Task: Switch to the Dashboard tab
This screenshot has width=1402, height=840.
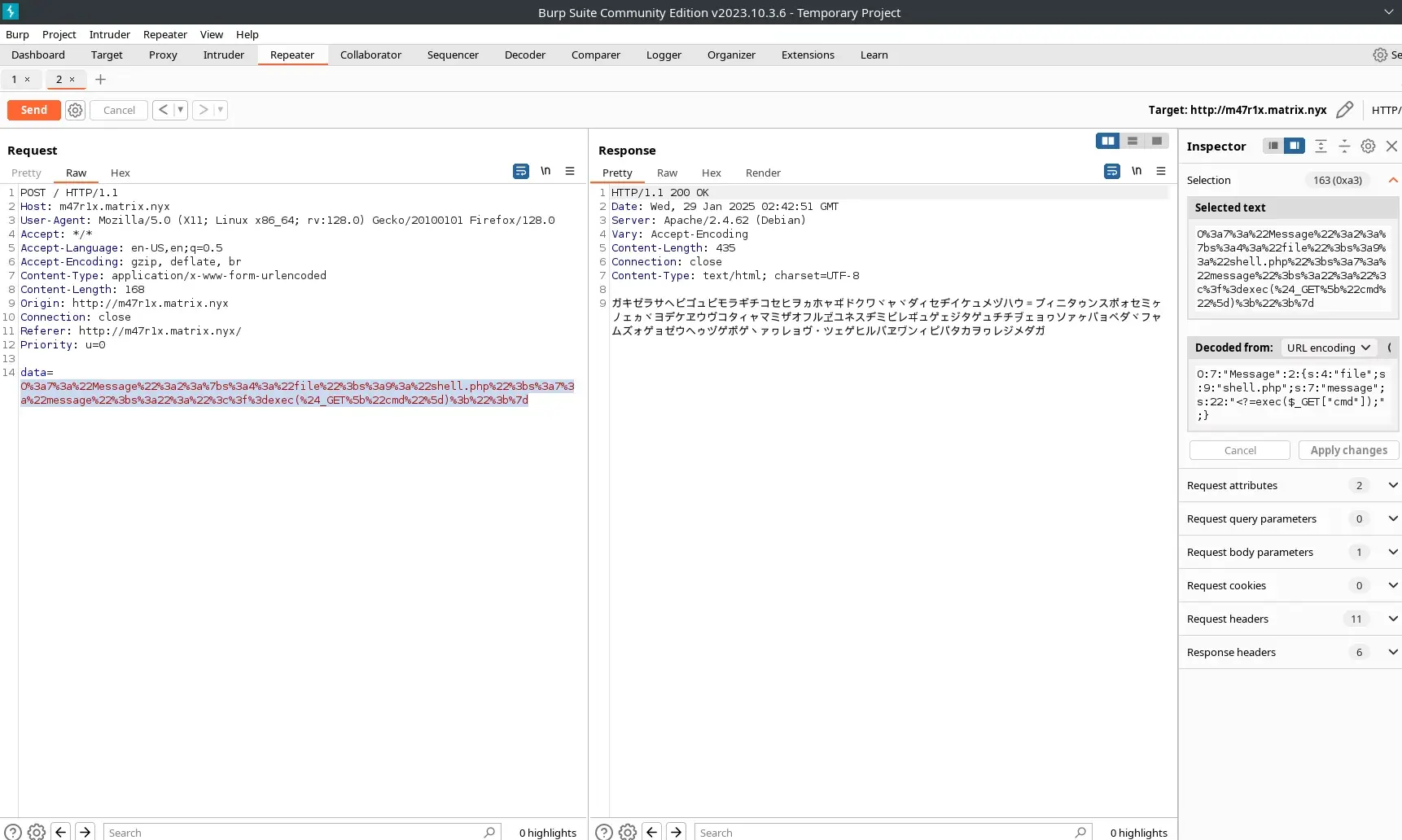Action: point(38,55)
